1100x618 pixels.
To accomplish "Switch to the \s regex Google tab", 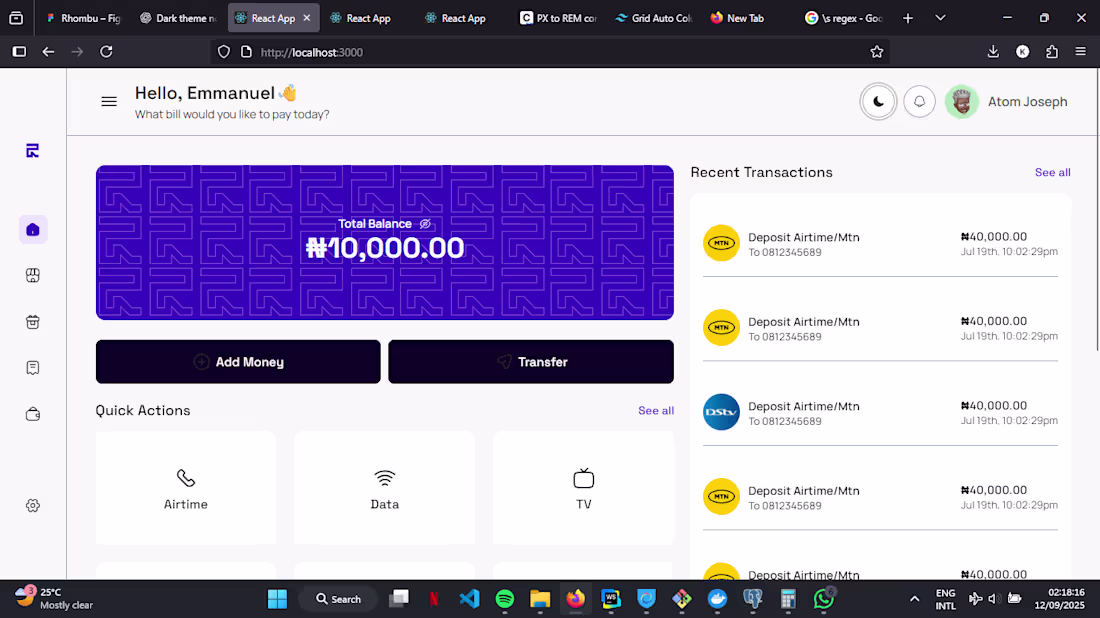I will click(x=845, y=18).
